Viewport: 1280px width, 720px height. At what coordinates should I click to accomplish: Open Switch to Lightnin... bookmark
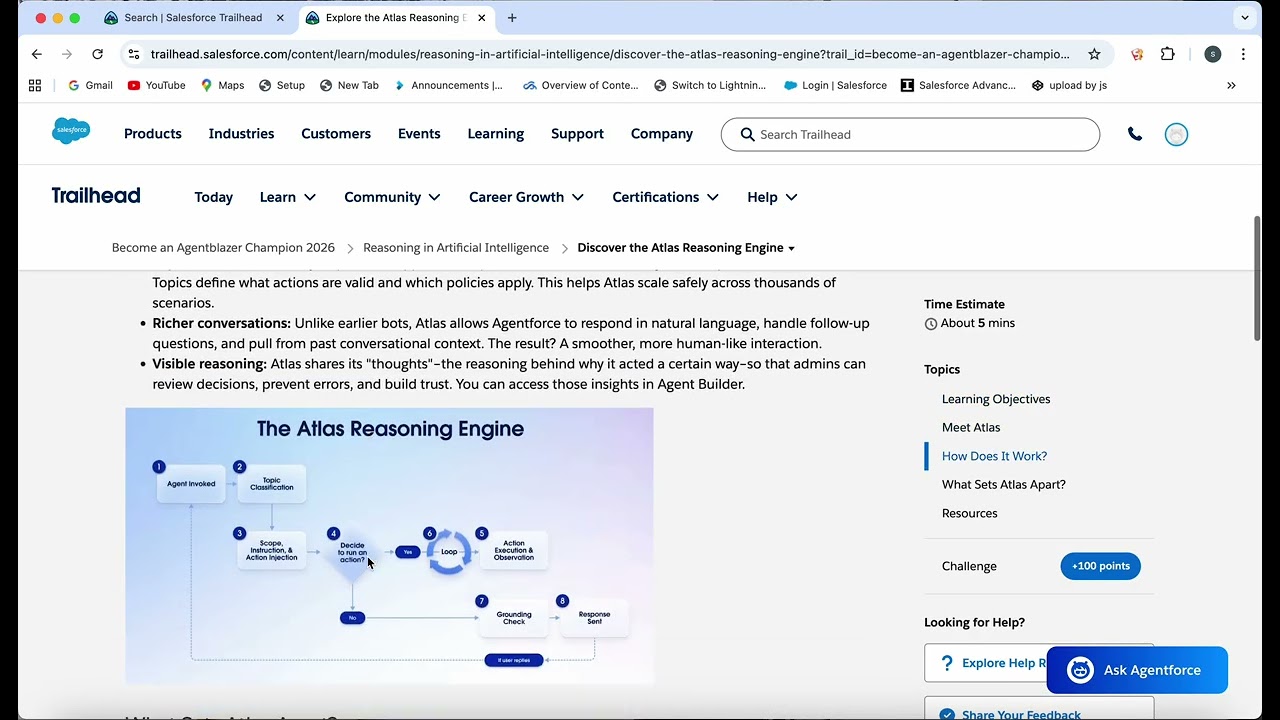pyautogui.click(x=710, y=85)
